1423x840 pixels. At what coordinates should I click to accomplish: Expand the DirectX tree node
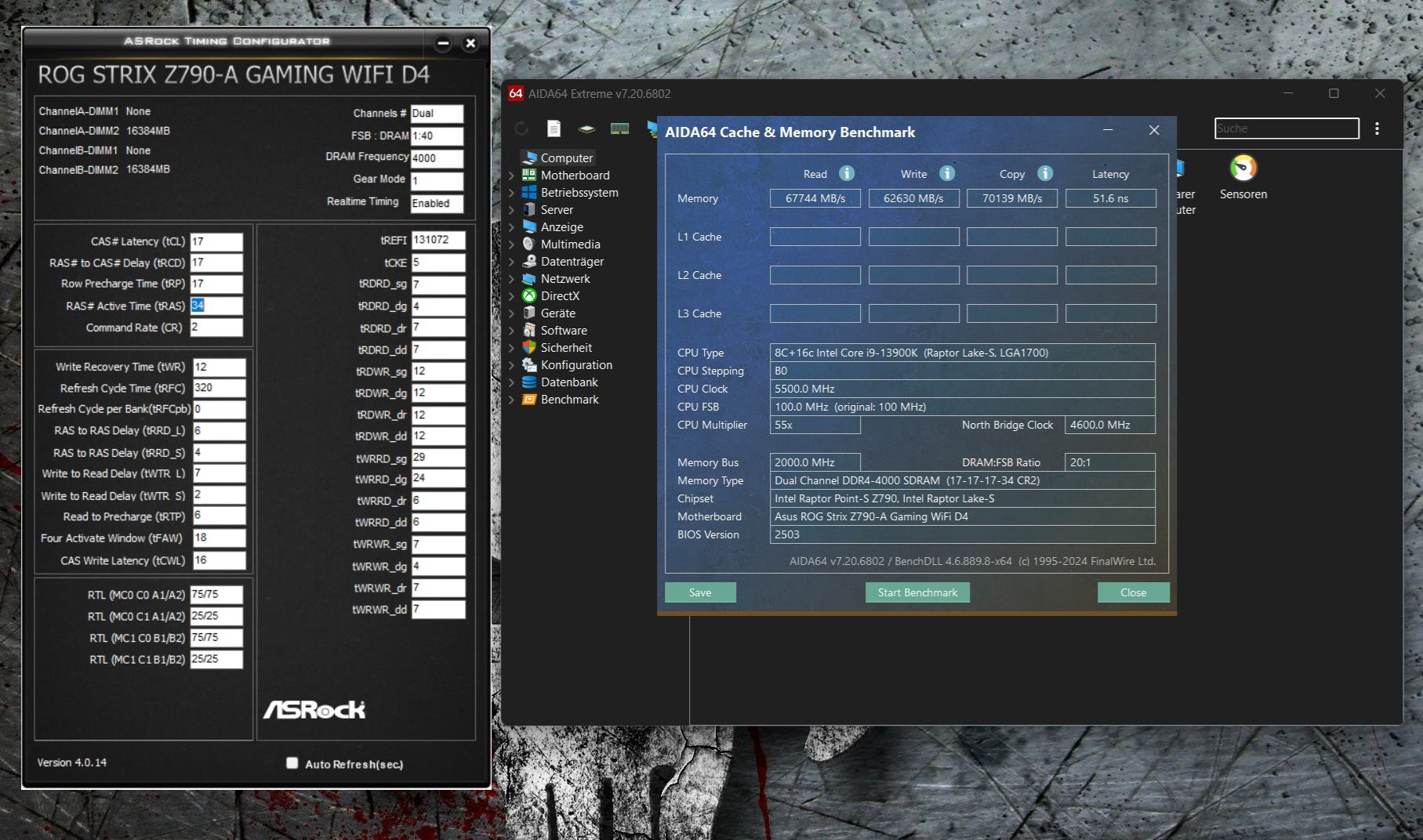(x=512, y=296)
